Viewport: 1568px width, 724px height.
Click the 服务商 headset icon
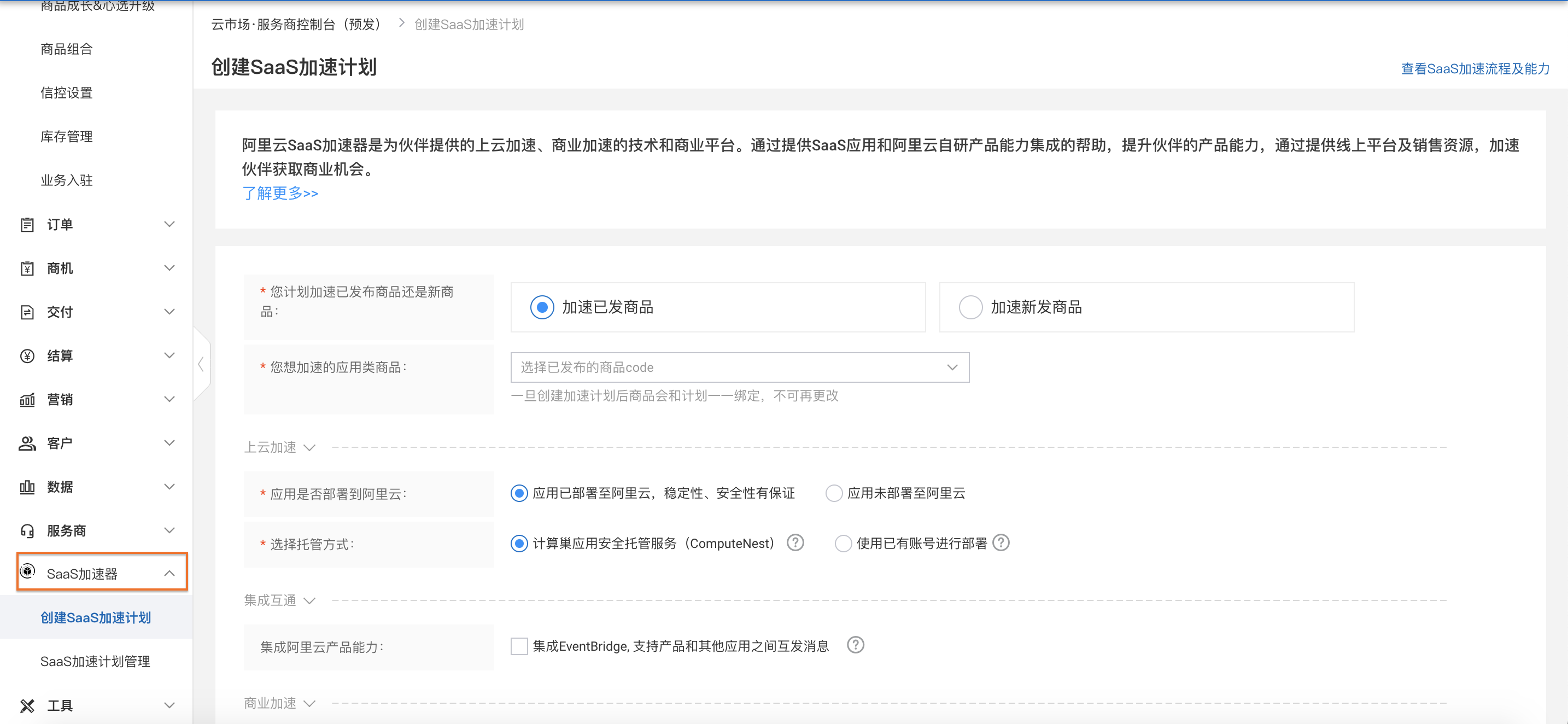tap(27, 531)
